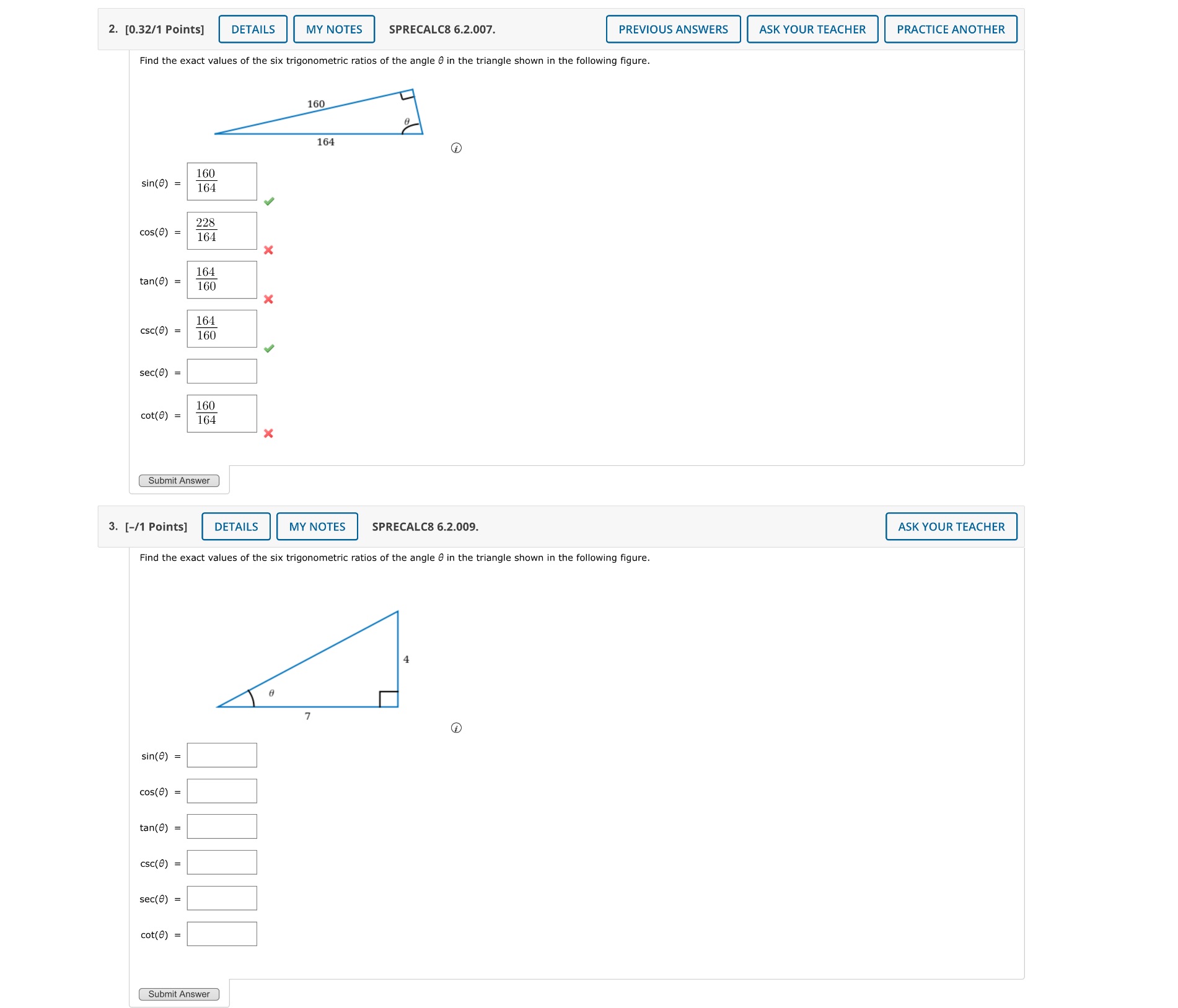This screenshot has width=1178, height=1008.
Task: Click the cos(θ) input in question 3
Action: [222, 791]
